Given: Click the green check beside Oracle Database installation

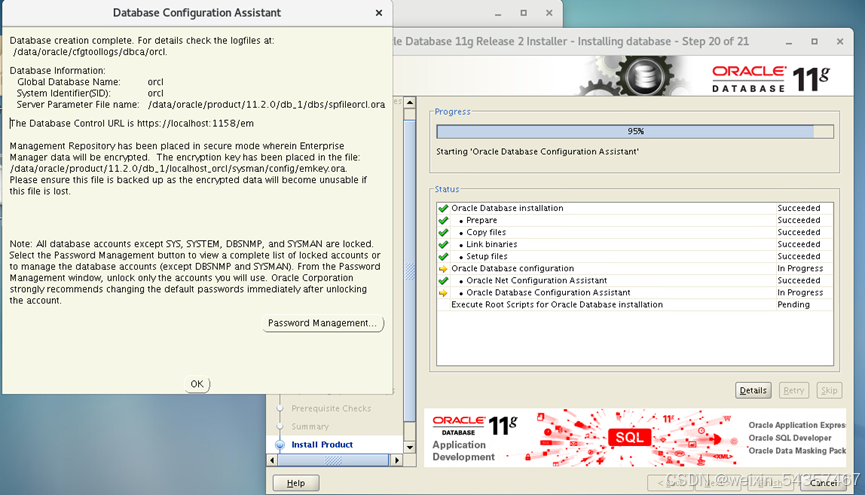Looking at the screenshot, I should point(443,208).
